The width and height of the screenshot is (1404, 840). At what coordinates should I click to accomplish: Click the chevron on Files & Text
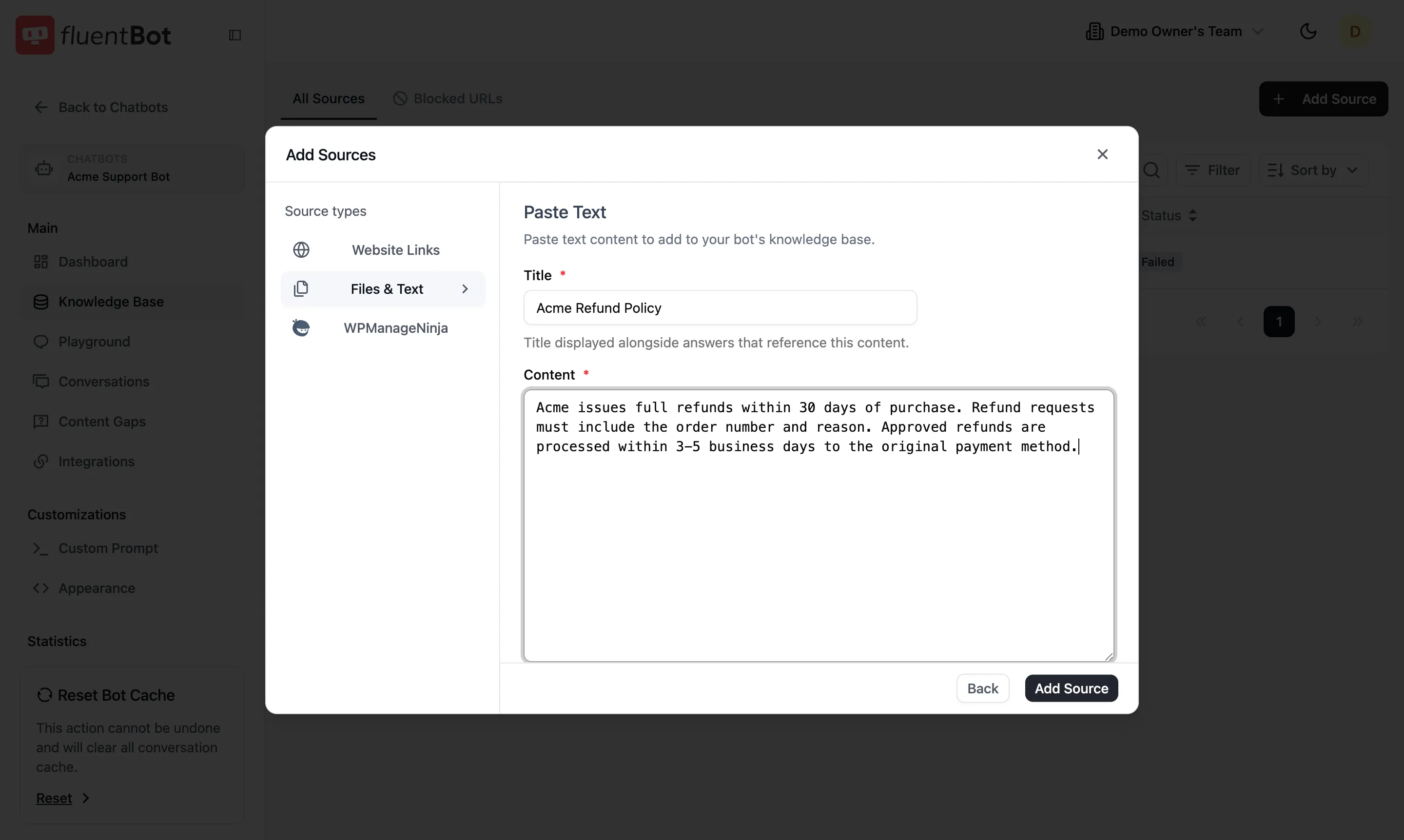[x=465, y=288]
